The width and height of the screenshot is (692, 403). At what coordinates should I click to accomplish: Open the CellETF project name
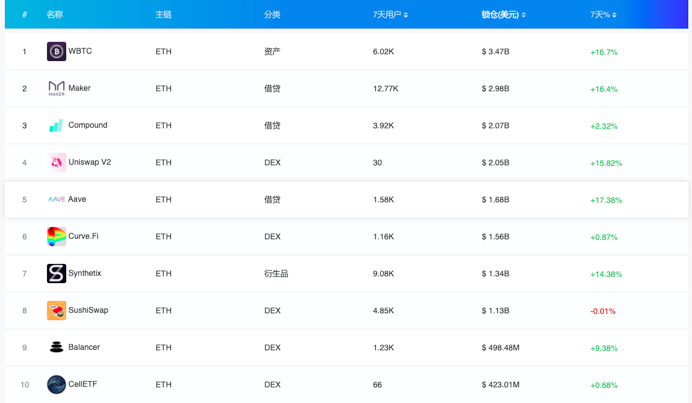(x=83, y=384)
